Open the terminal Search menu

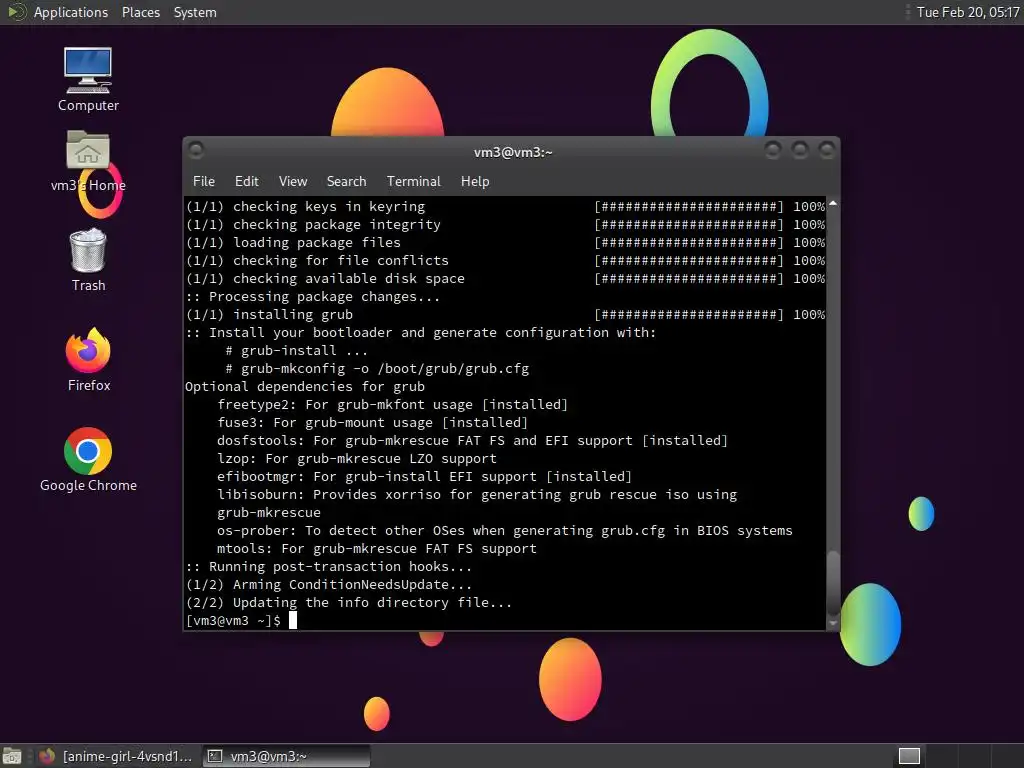click(346, 182)
